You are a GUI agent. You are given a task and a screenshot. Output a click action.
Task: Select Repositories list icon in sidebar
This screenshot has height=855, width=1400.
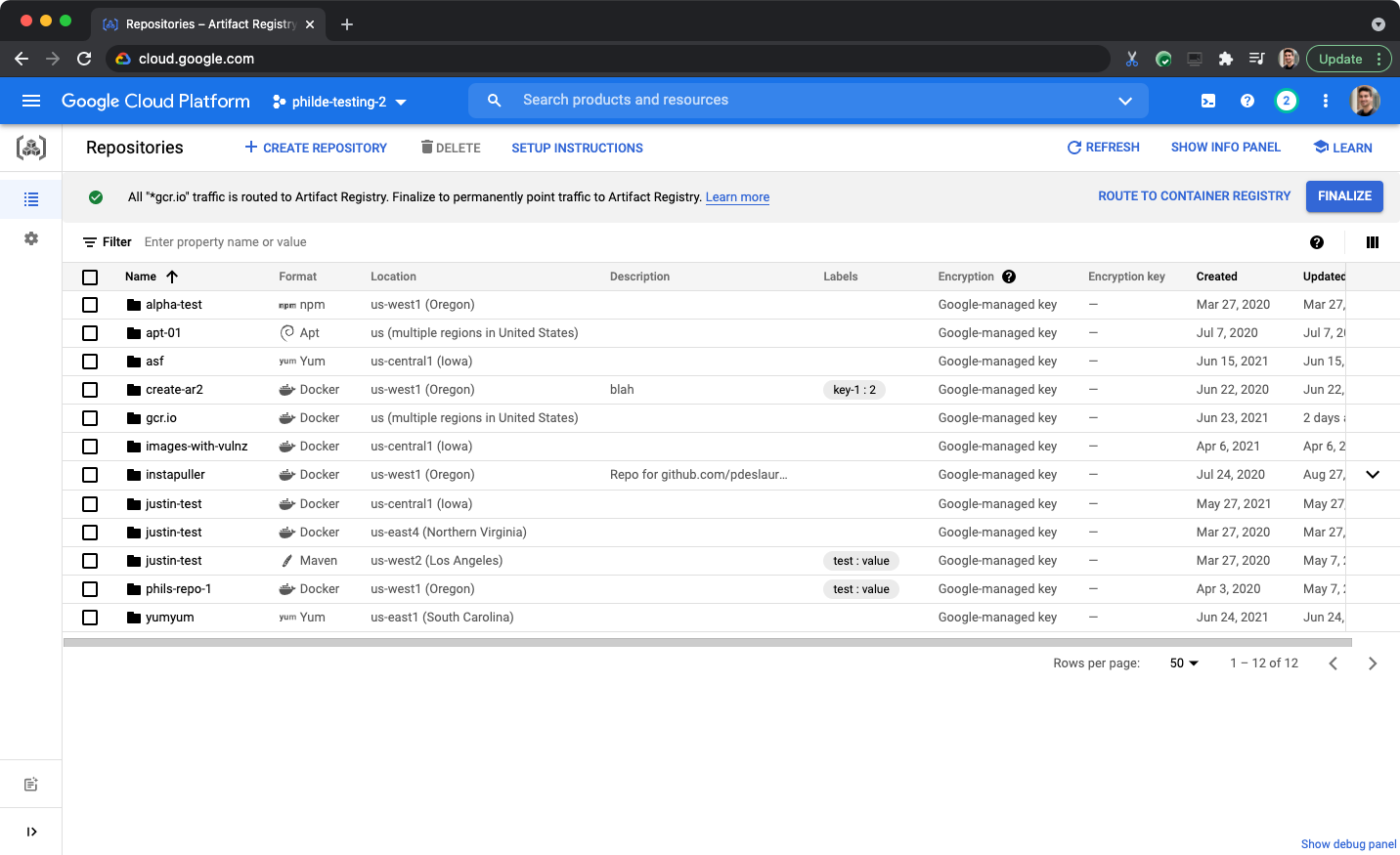(31, 199)
